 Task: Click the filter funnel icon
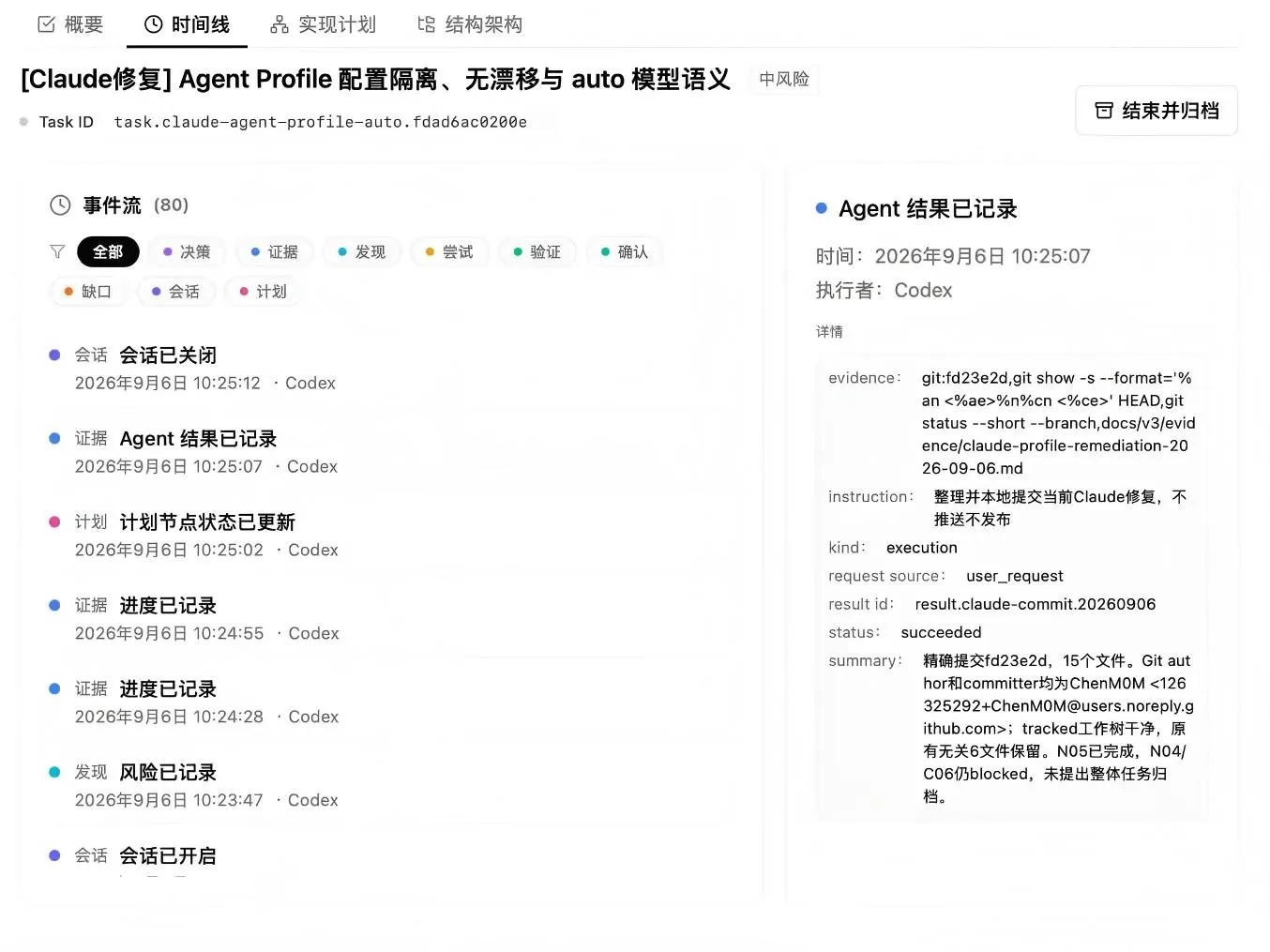coord(57,251)
